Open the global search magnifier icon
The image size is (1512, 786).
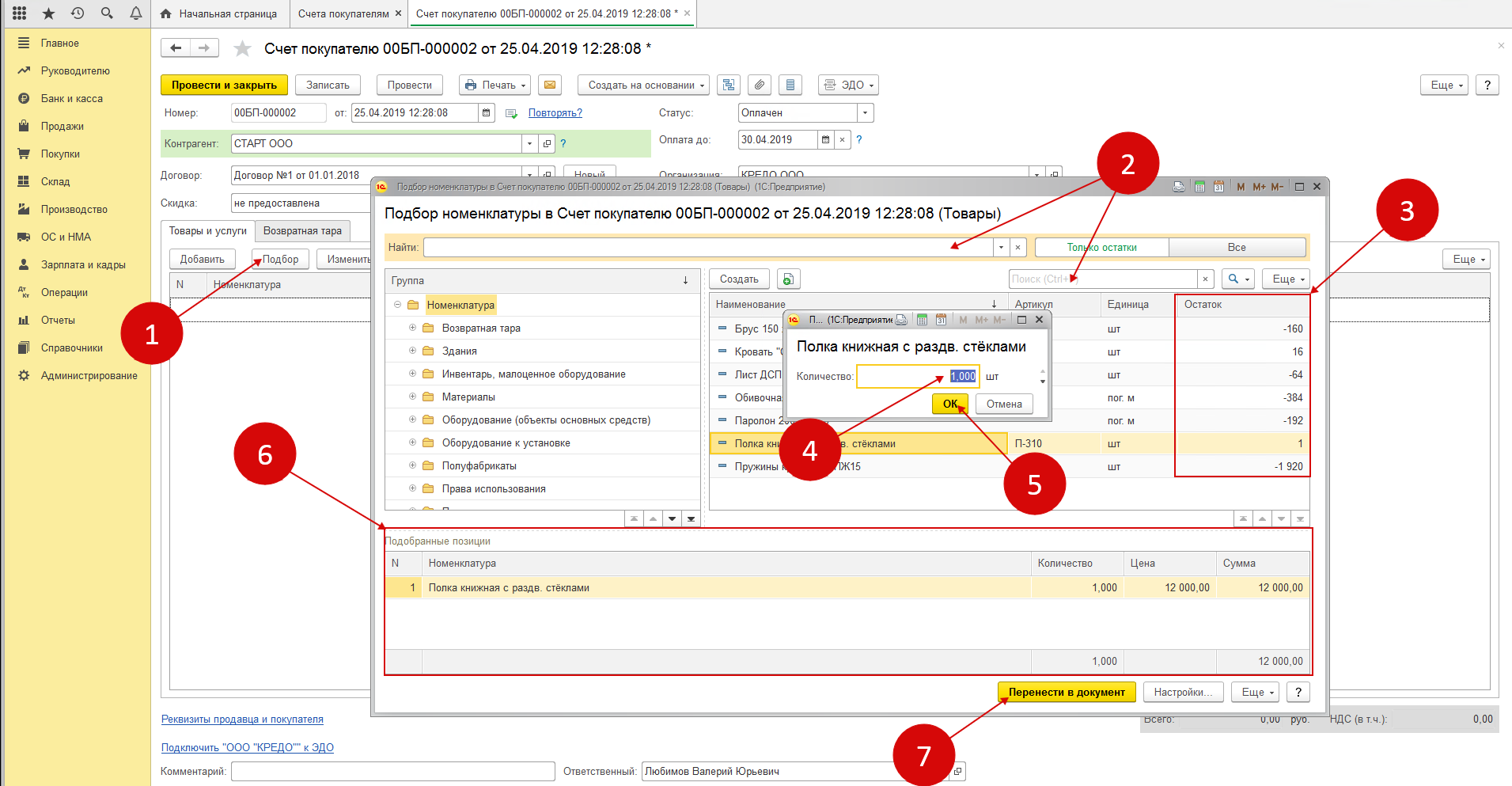click(107, 13)
